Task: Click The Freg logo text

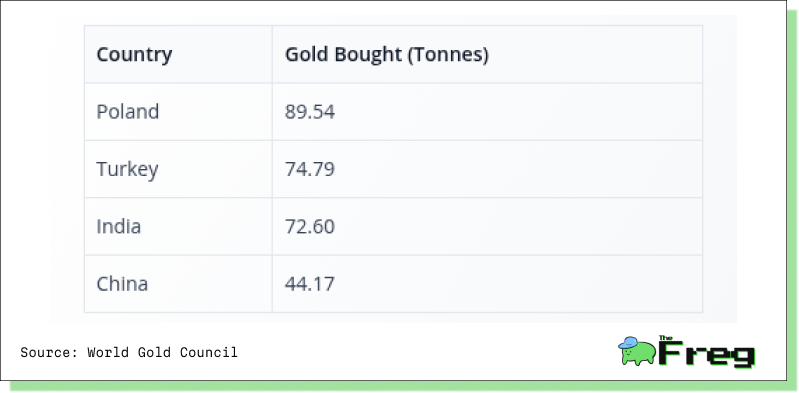Action: point(707,353)
